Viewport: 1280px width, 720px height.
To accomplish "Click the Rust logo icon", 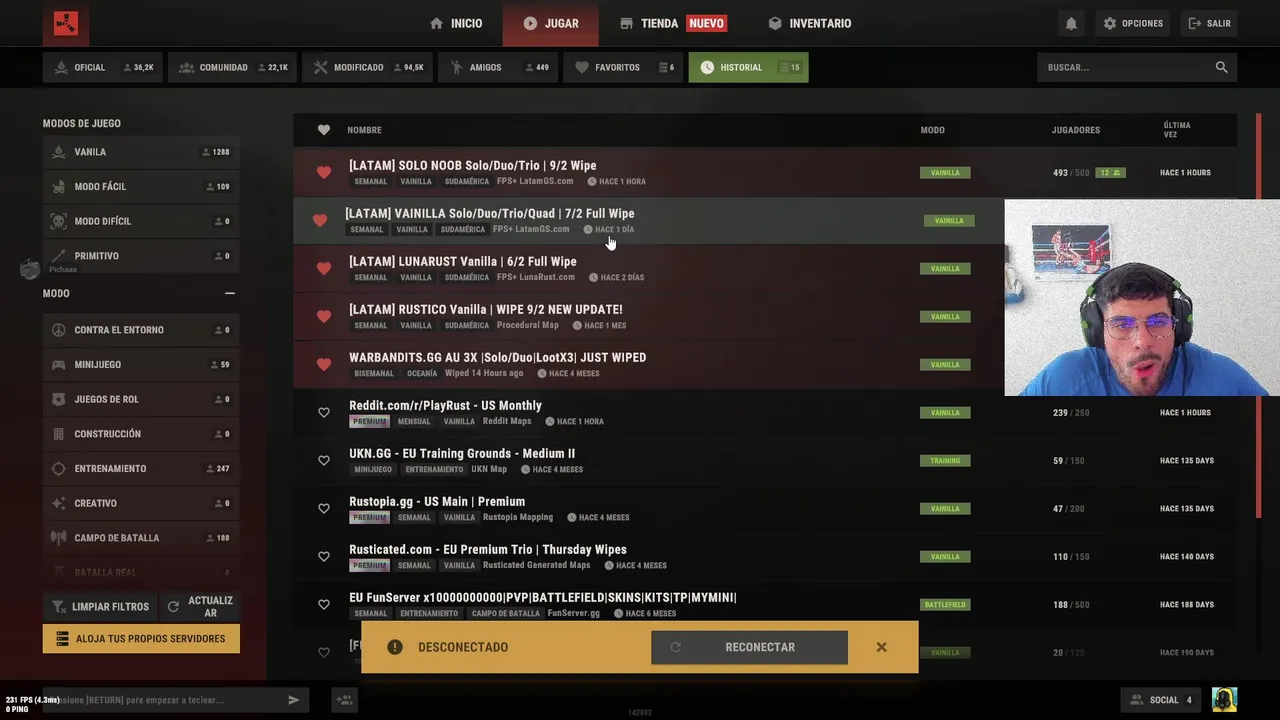I will tap(66, 23).
